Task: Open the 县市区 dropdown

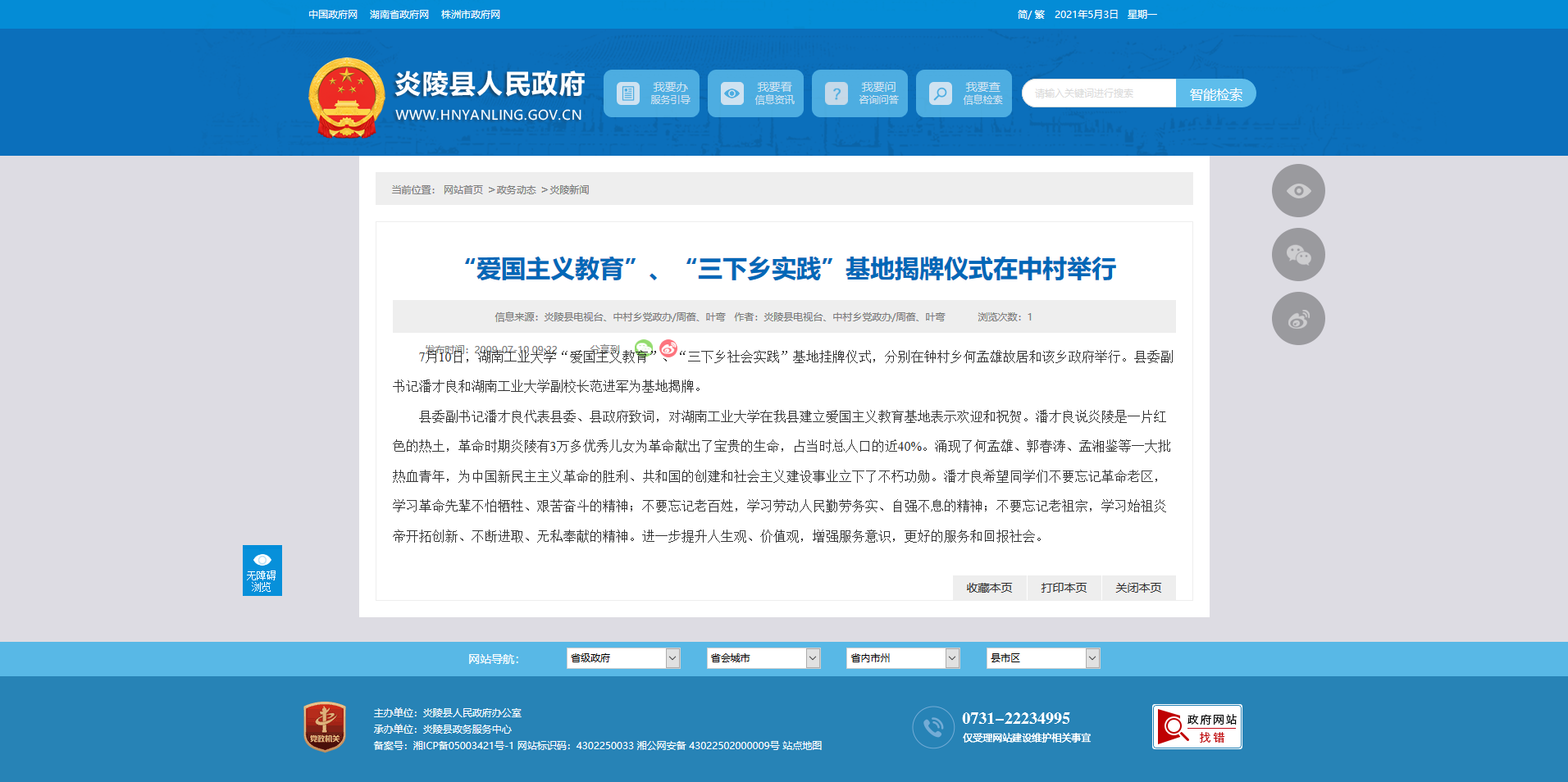Action: click(1042, 658)
